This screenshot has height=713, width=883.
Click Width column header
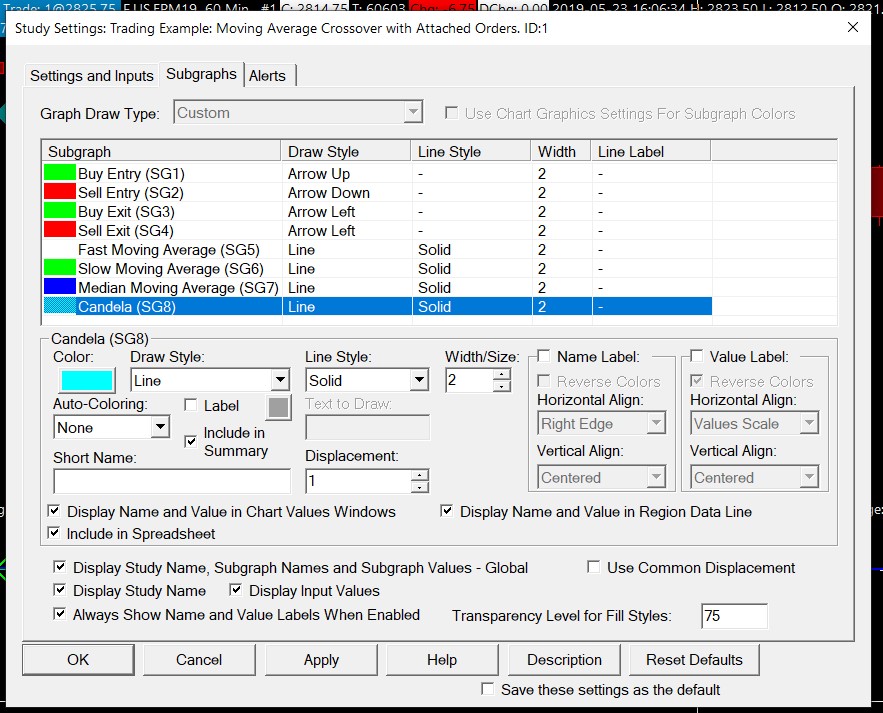[x=561, y=151]
